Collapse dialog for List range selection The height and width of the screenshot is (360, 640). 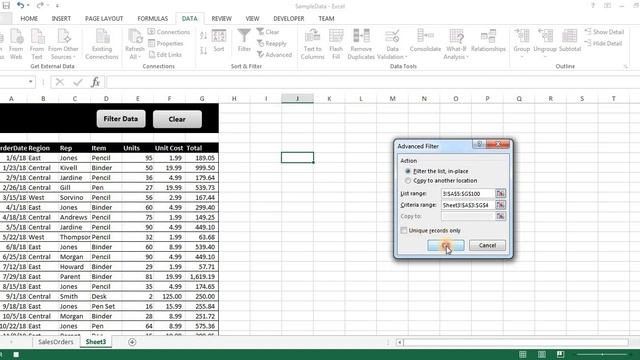coord(500,193)
